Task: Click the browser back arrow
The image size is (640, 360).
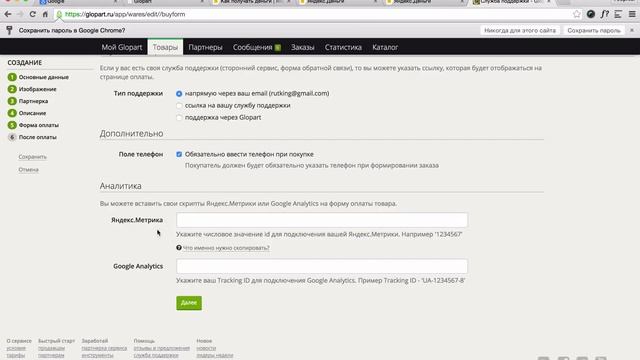Action: point(8,14)
